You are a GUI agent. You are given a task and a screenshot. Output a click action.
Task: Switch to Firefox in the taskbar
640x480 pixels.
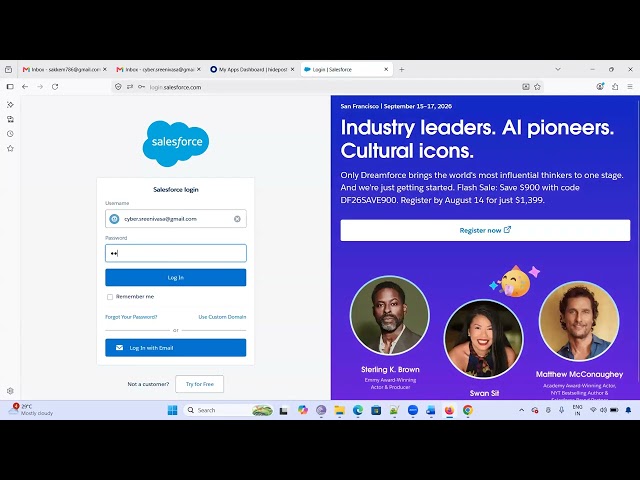[x=449, y=410]
